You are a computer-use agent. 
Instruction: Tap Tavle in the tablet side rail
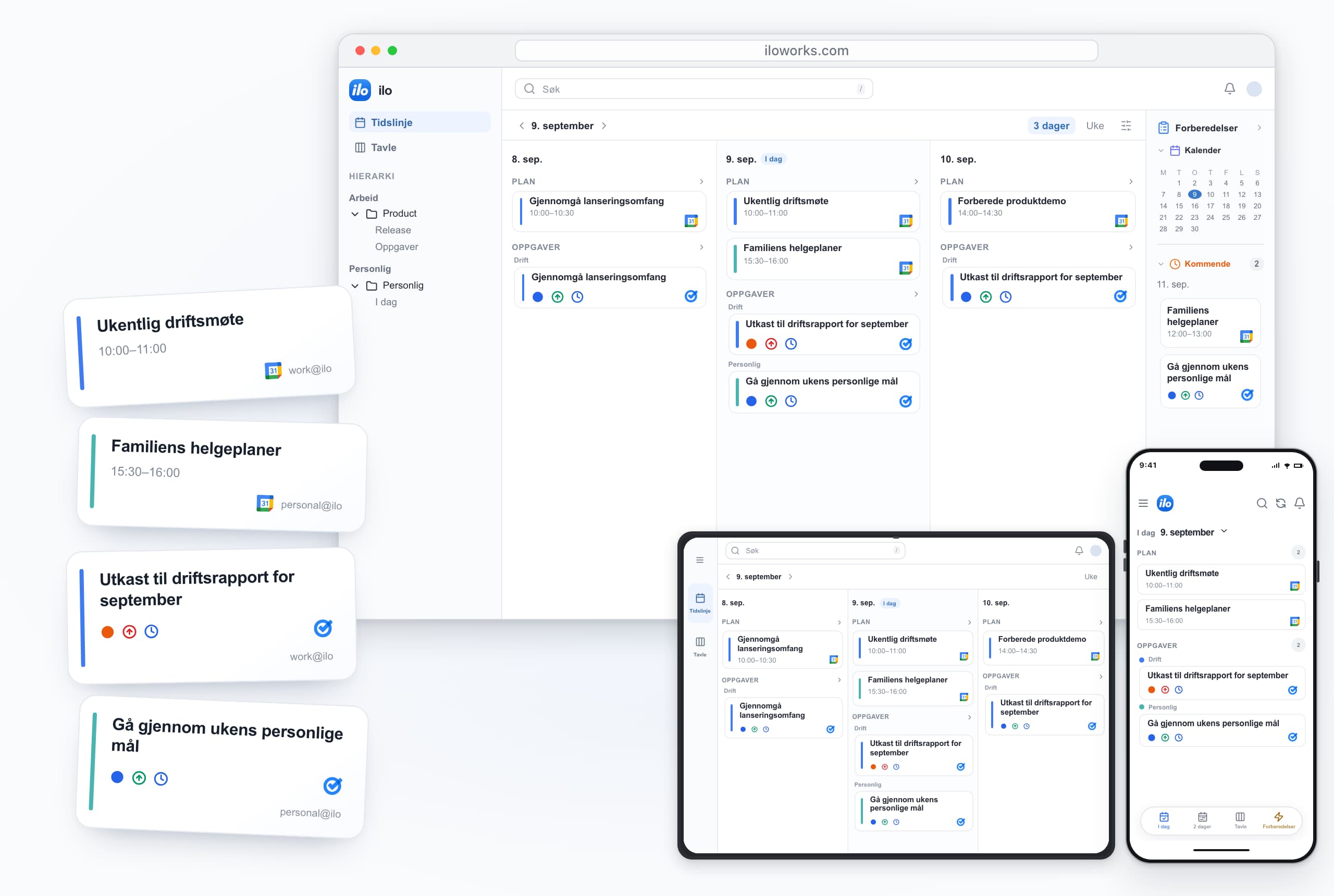tap(700, 646)
